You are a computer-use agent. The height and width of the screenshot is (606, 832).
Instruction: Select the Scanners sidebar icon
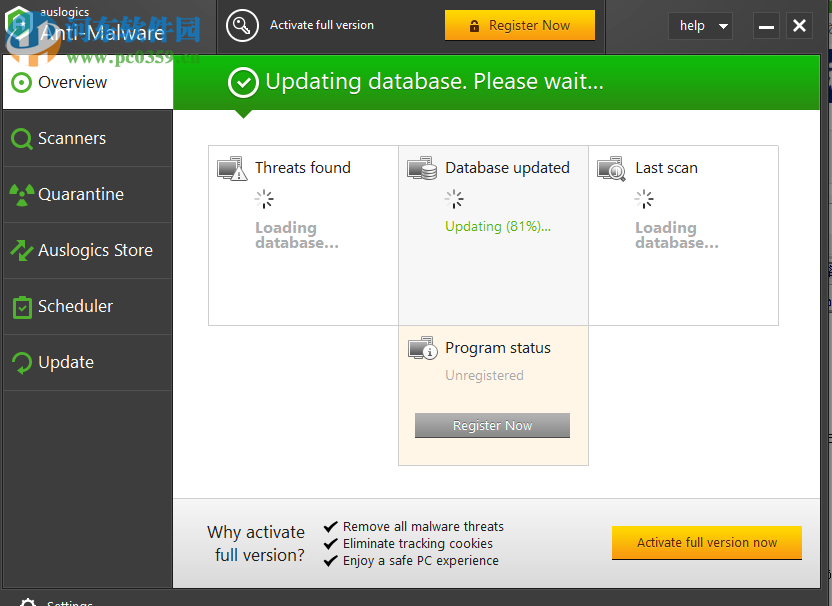click(x=21, y=138)
